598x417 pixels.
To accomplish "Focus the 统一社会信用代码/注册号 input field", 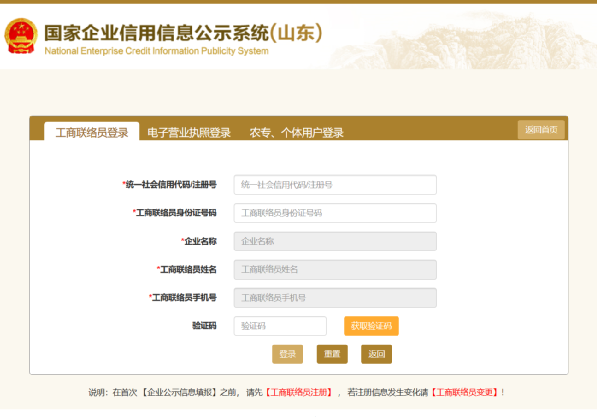I will pyautogui.click(x=335, y=185).
